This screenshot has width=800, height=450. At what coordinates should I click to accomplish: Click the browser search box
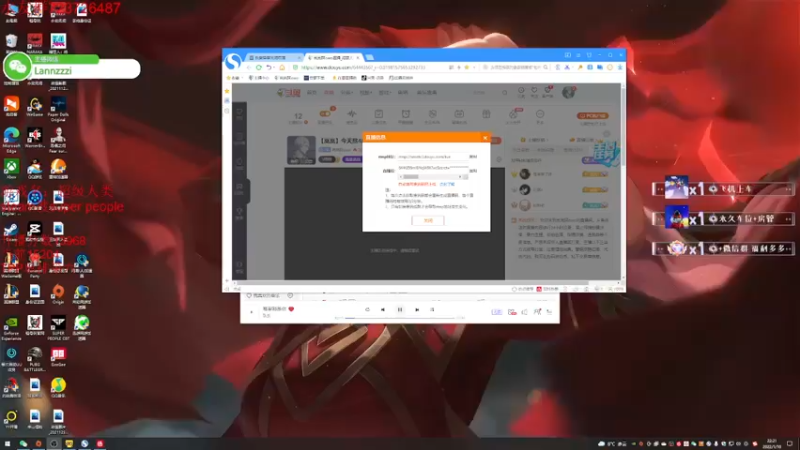[513, 67]
